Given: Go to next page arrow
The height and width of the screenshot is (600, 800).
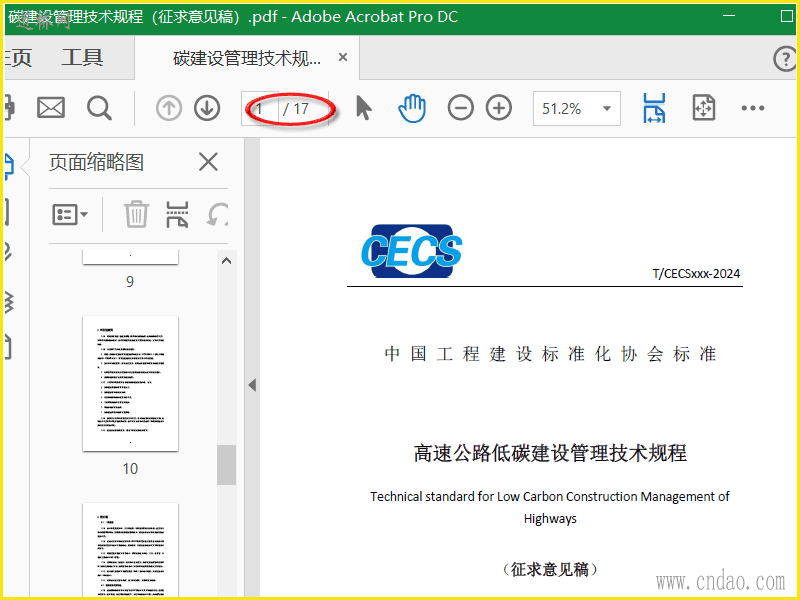Looking at the screenshot, I should point(207,108).
